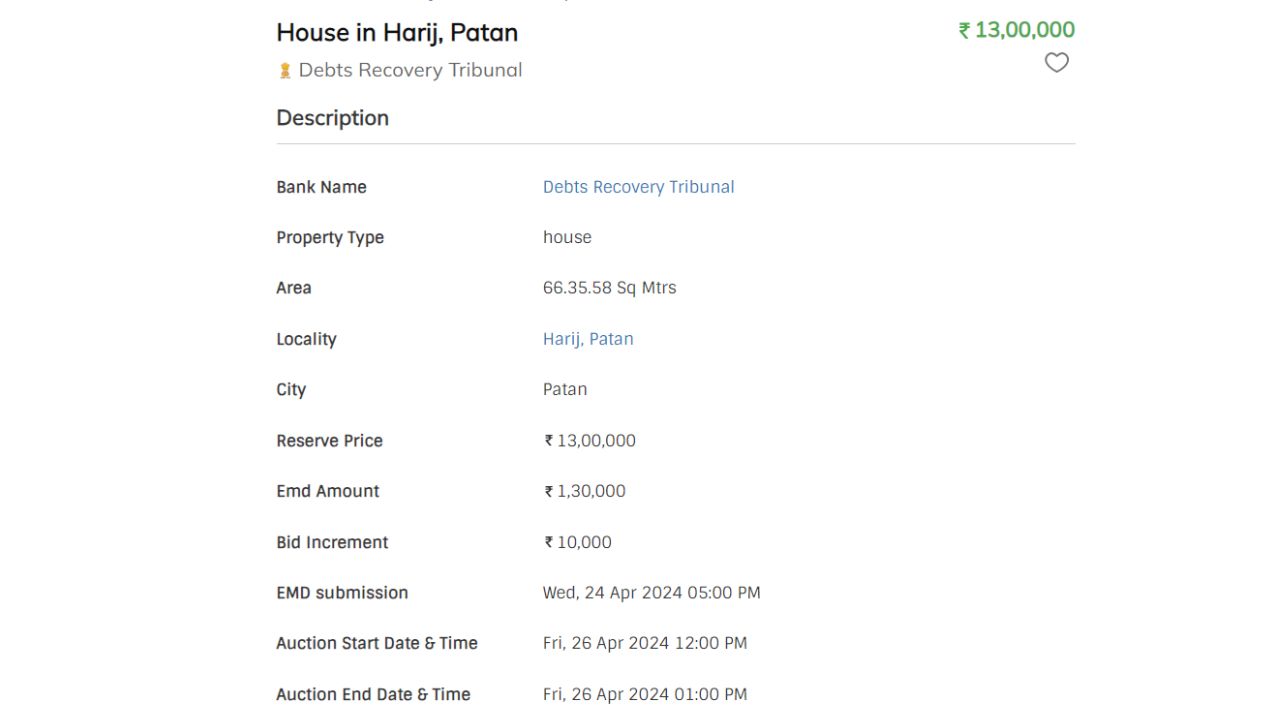Screen dimensions: 1280x720
Task: Click the Emd Amount label
Action: pos(328,491)
